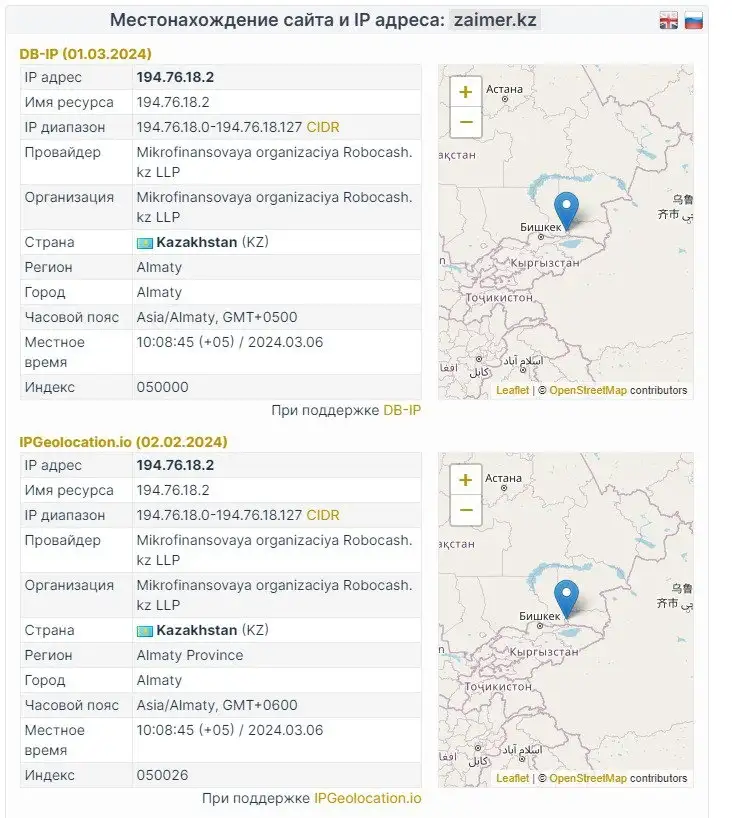Image resolution: width=732 pixels, height=818 pixels.
Task: Zoom out on the IPGeolocation.io map
Action: tap(465, 510)
